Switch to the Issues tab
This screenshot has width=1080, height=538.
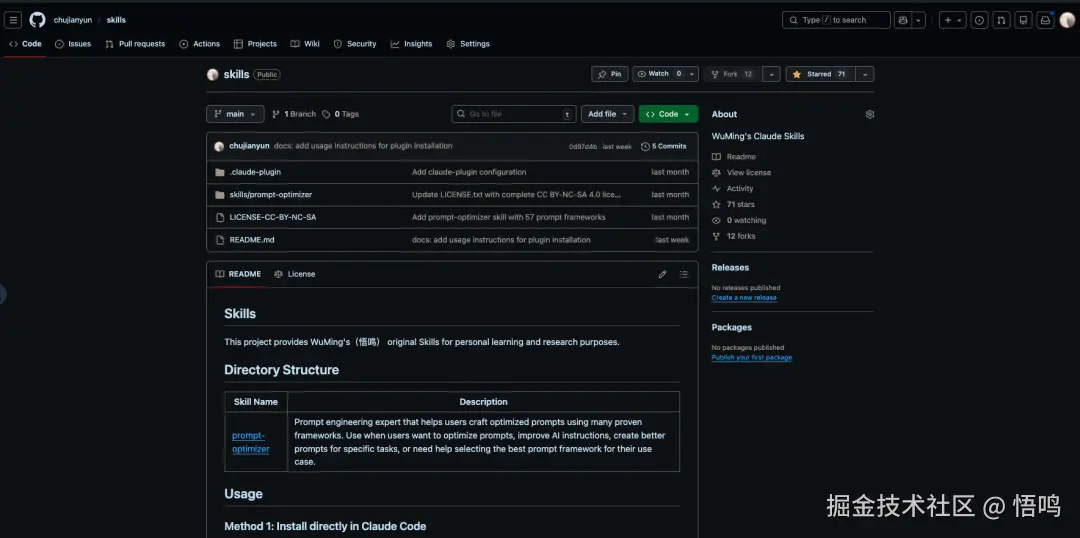[72, 44]
